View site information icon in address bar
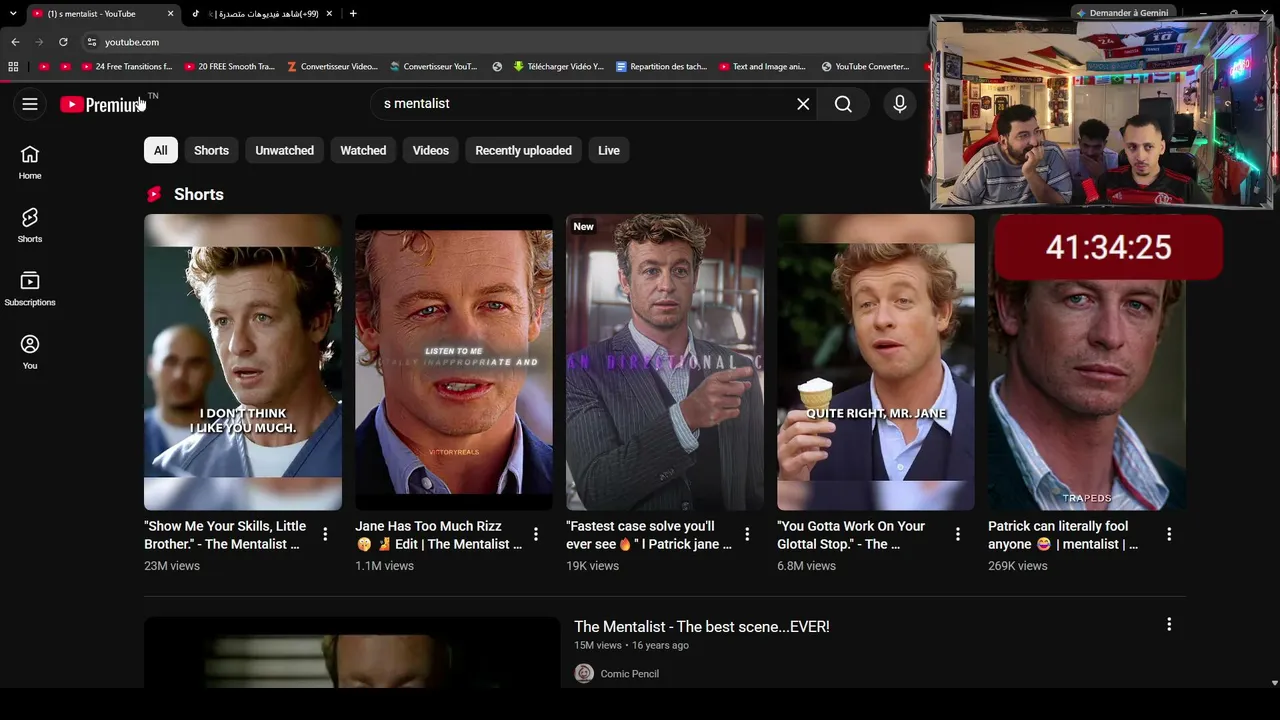Screen dimensions: 1280x720 click(92, 42)
